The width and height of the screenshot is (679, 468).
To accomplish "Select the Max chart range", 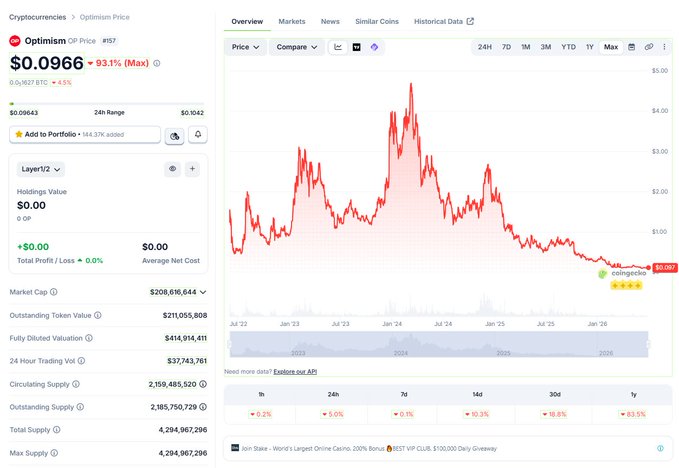I will pyautogui.click(x=611, y=47).
